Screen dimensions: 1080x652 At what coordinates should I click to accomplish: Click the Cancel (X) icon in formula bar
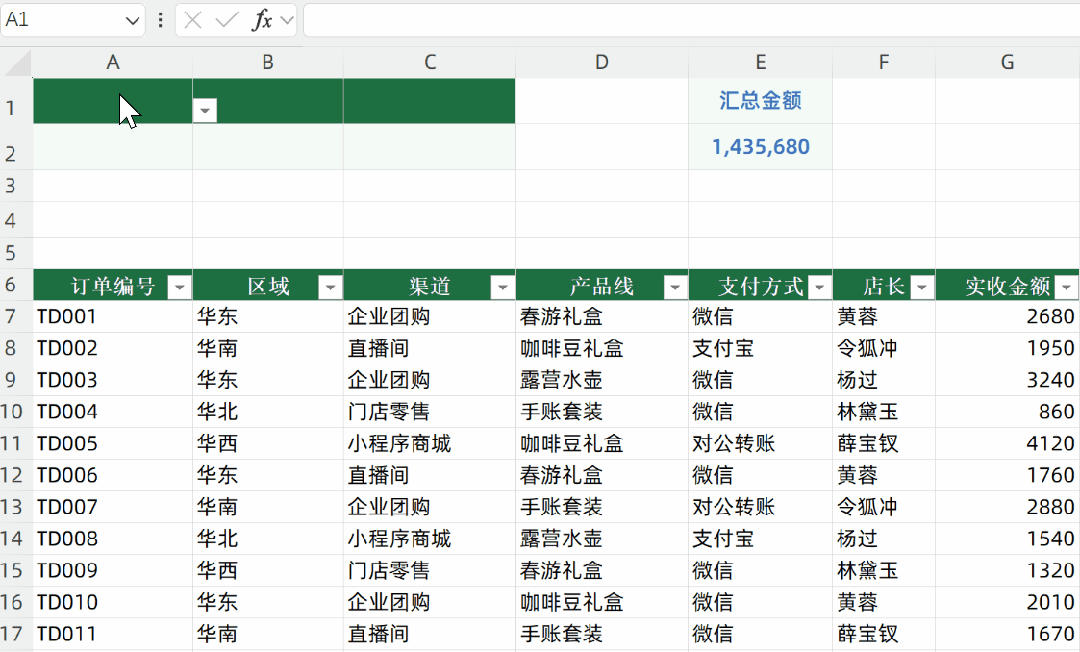click(x=193, y=21)
